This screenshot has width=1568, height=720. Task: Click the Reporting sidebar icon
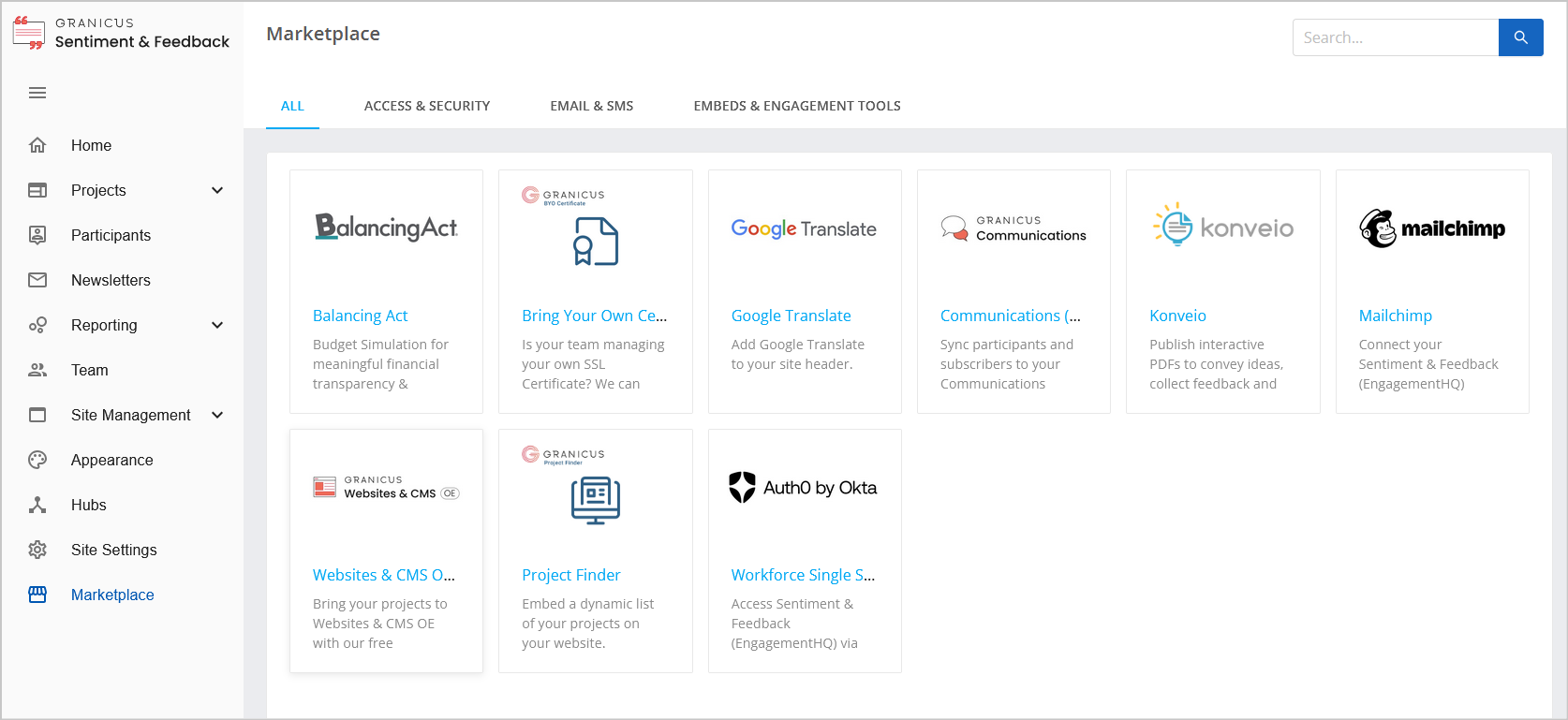(37, 325)
